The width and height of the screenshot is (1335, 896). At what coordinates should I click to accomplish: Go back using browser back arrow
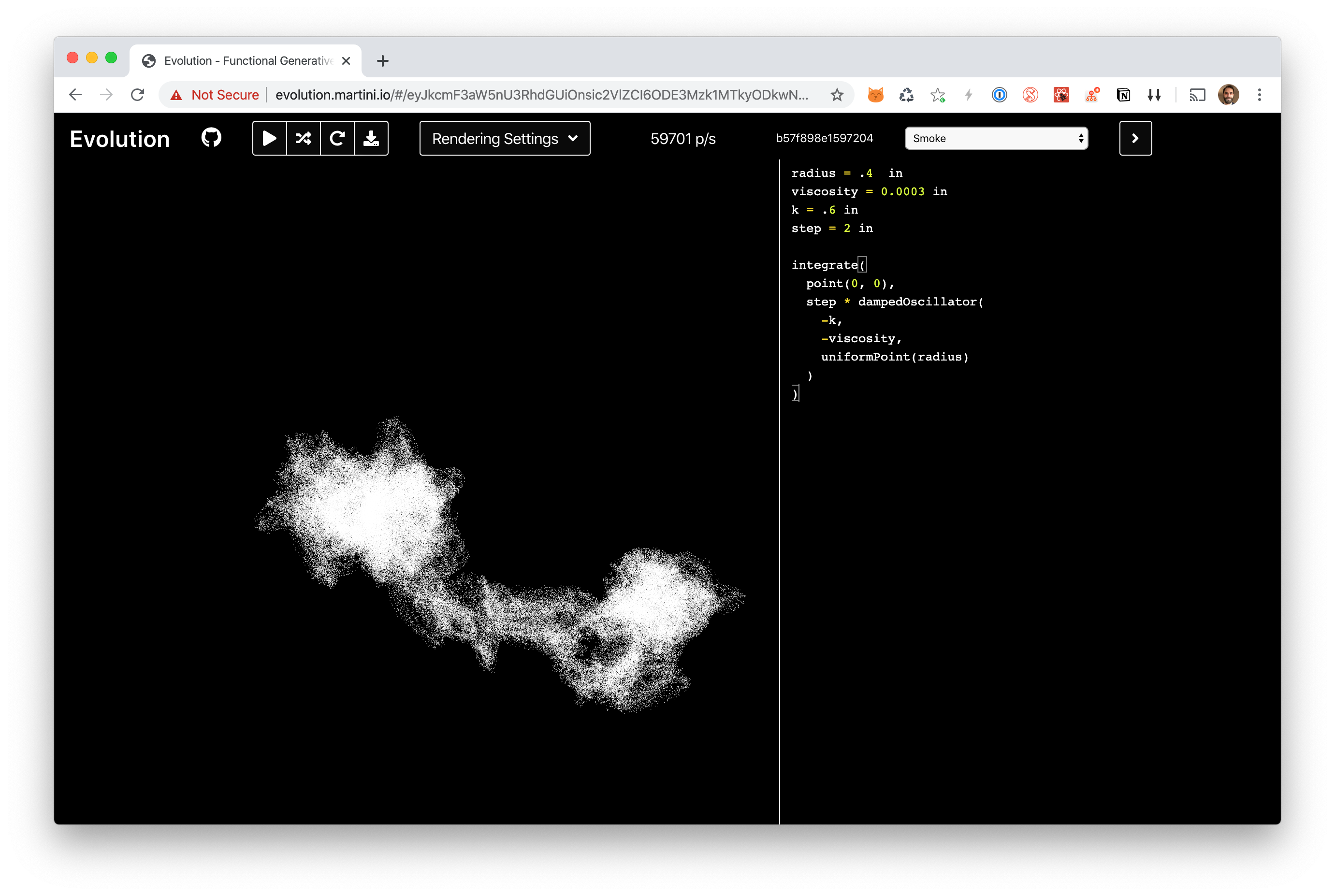(75, 95)
